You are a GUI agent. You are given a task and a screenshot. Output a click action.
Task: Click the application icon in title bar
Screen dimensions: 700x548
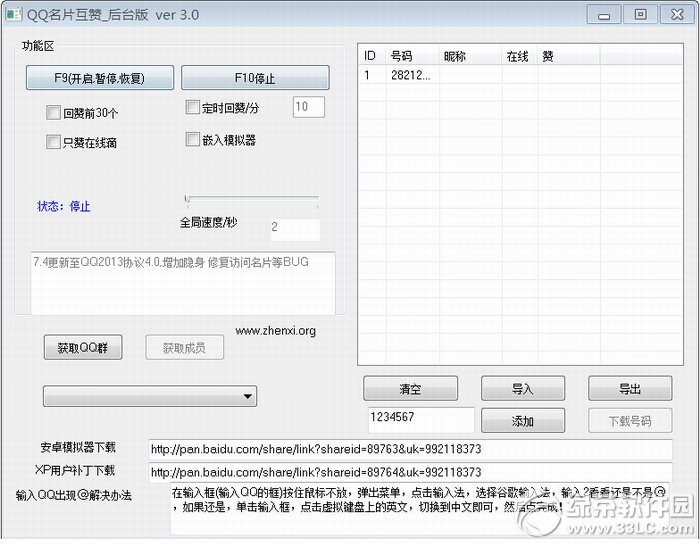(x=14, y=14)
